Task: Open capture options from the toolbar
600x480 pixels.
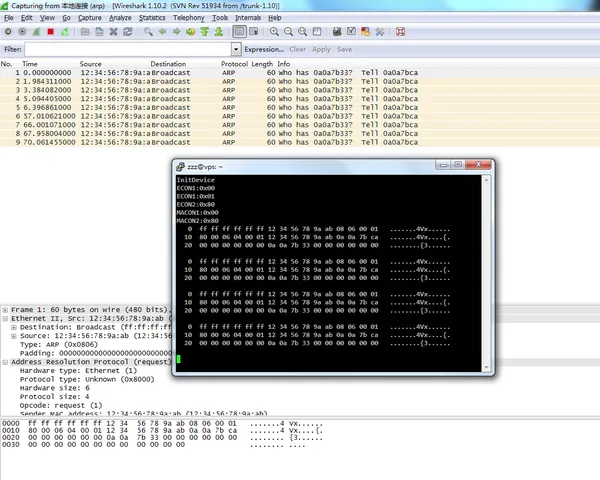Action: point(22,32)
